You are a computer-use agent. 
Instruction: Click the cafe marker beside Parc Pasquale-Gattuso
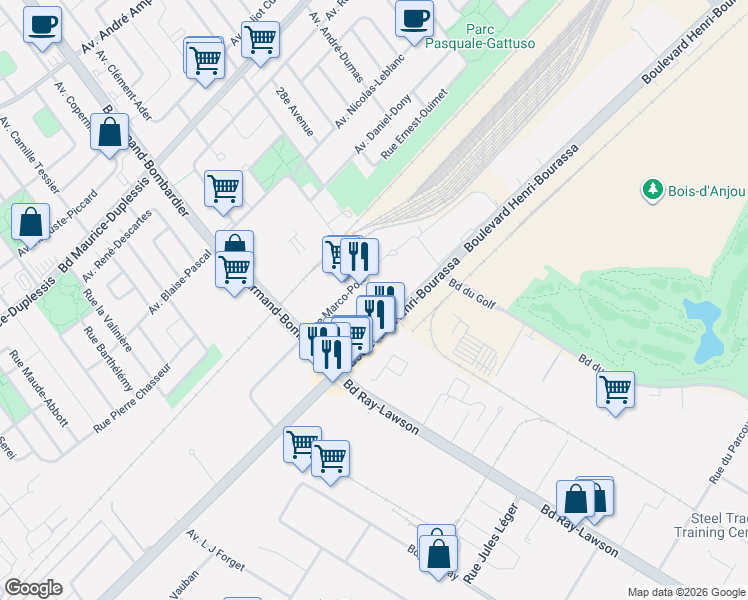[415, 20]
